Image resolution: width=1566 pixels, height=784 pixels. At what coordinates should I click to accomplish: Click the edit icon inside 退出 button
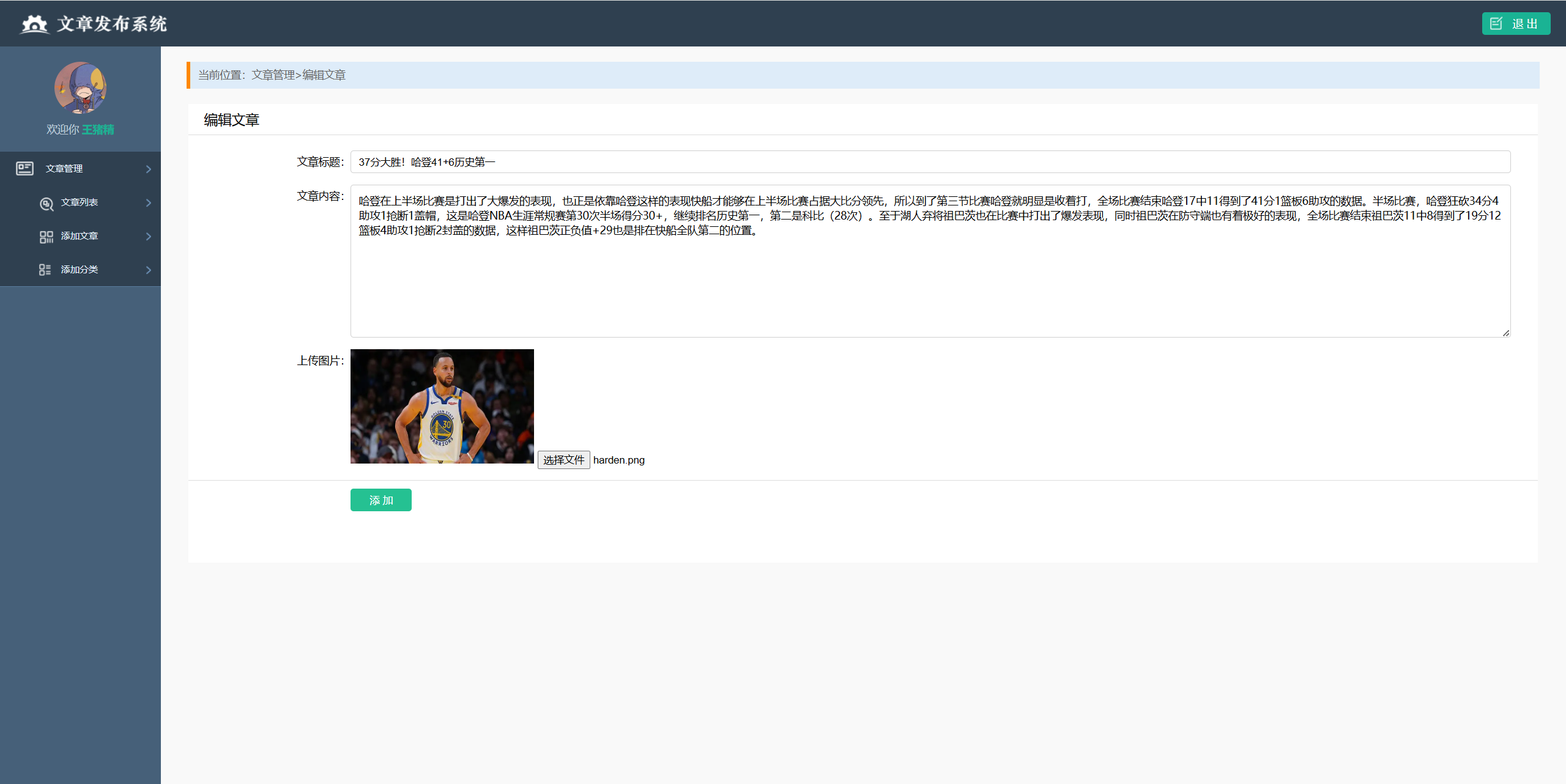pos(1496,24)
